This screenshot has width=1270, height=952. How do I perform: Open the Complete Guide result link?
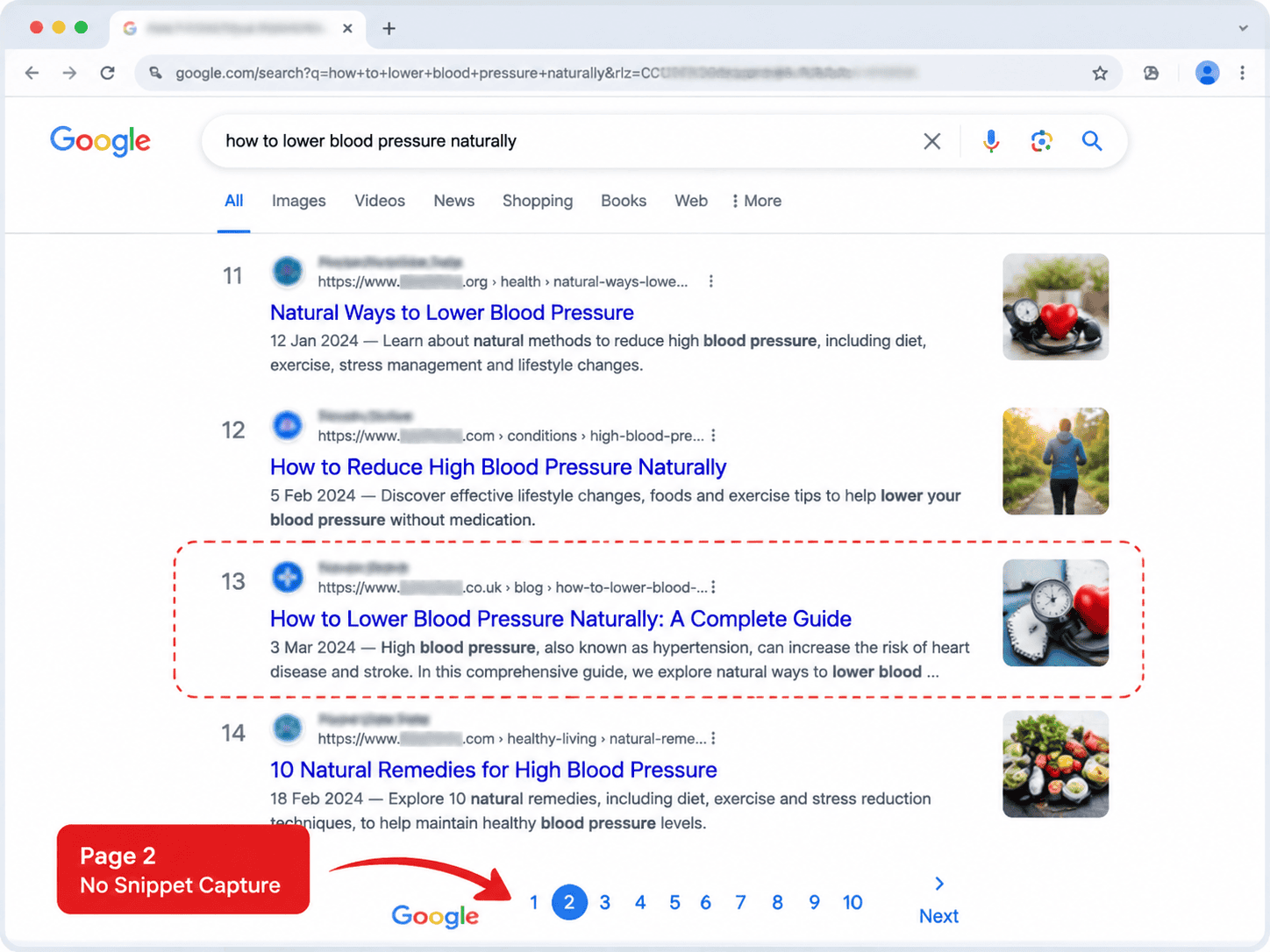(x=560, y=619)
